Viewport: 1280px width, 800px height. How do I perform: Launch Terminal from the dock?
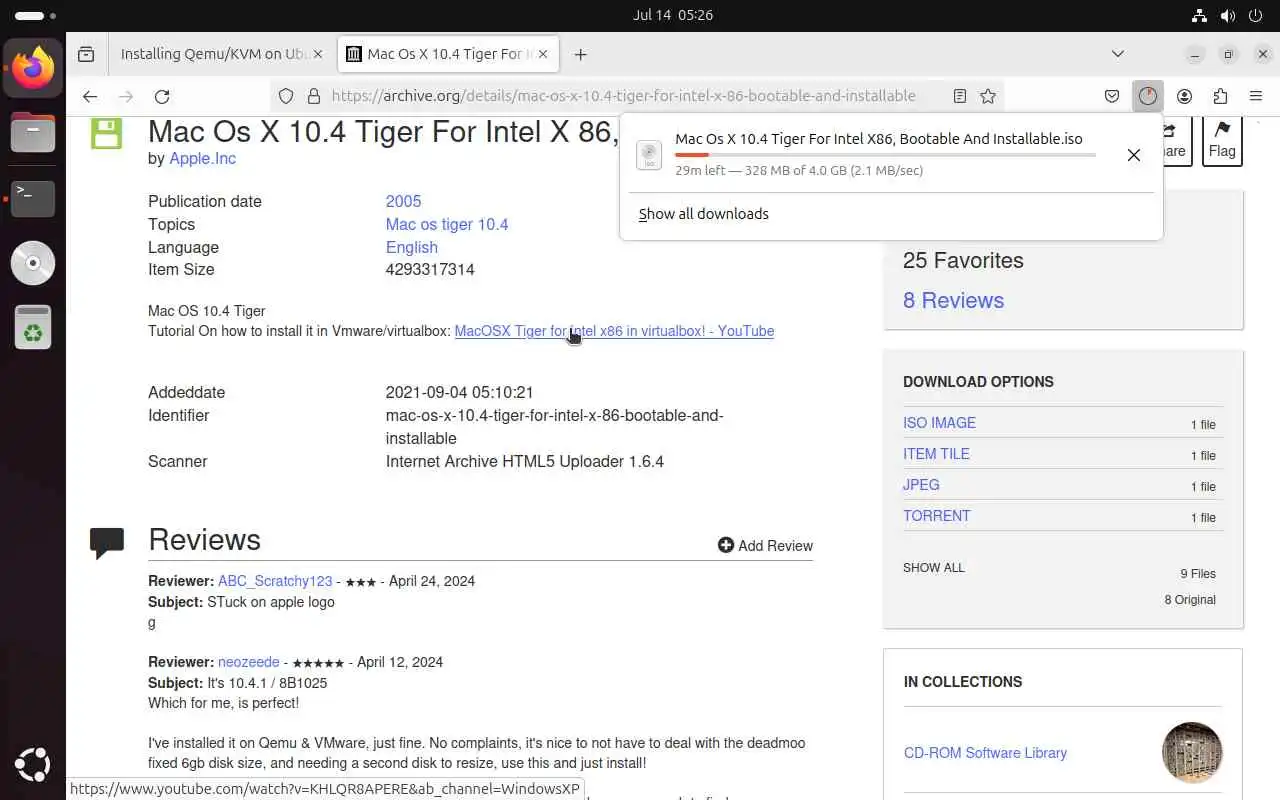pyautogui.click(x=33, y=198)
